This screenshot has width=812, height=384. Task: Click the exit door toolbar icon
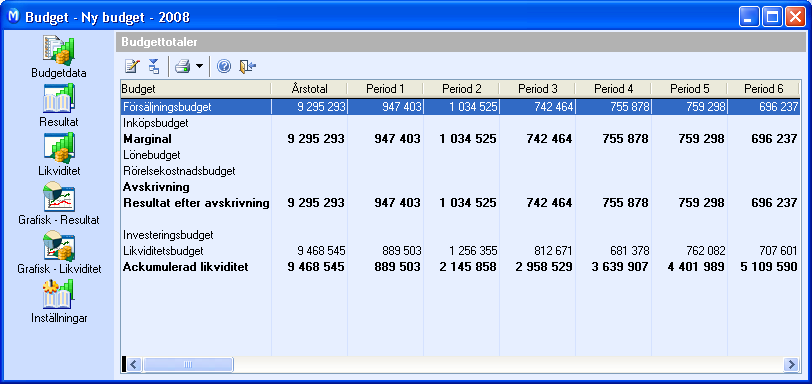coord(248,66)
